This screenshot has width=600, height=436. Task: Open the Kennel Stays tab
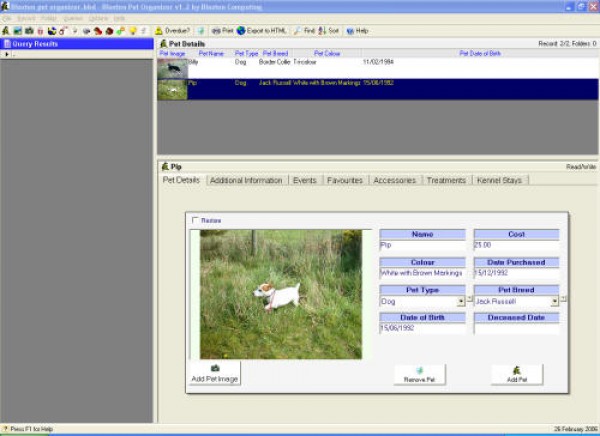498,180
